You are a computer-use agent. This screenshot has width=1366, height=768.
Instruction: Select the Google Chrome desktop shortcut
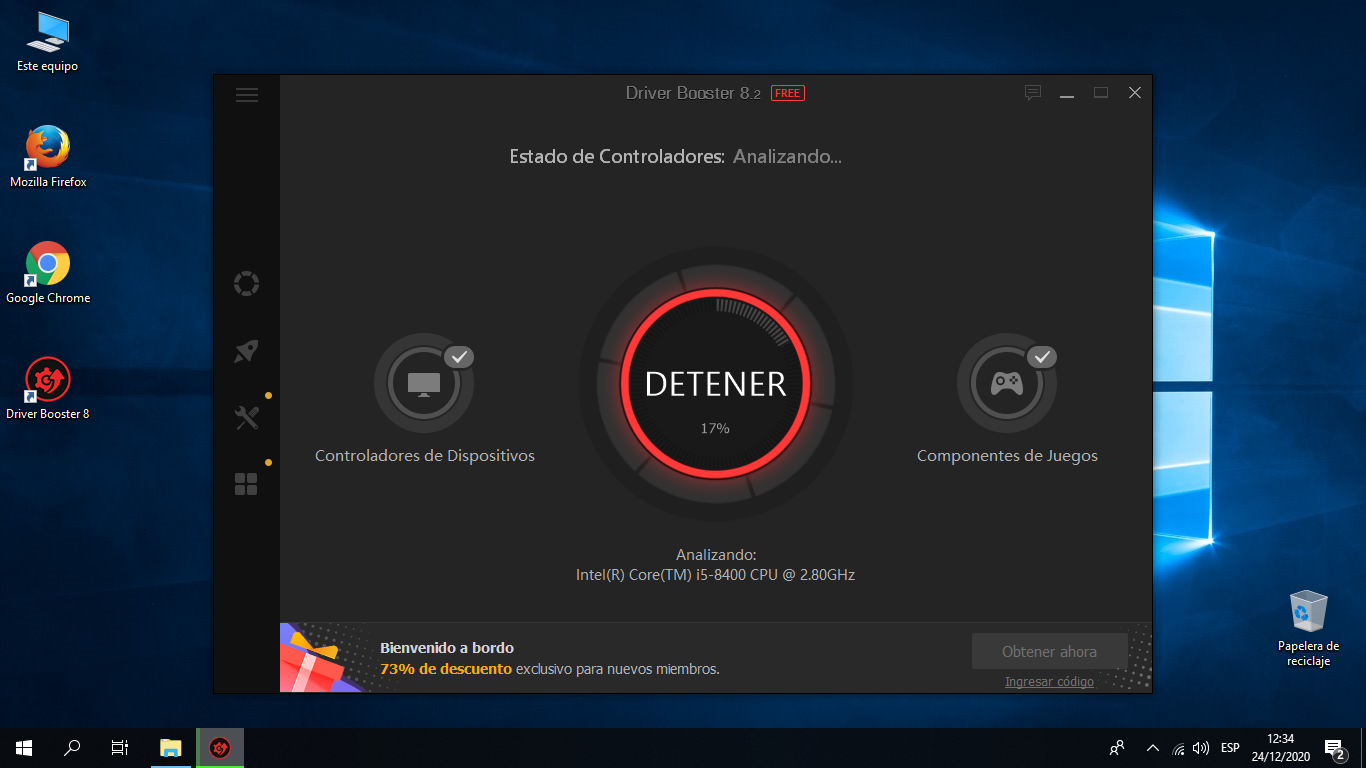point(48,273)
